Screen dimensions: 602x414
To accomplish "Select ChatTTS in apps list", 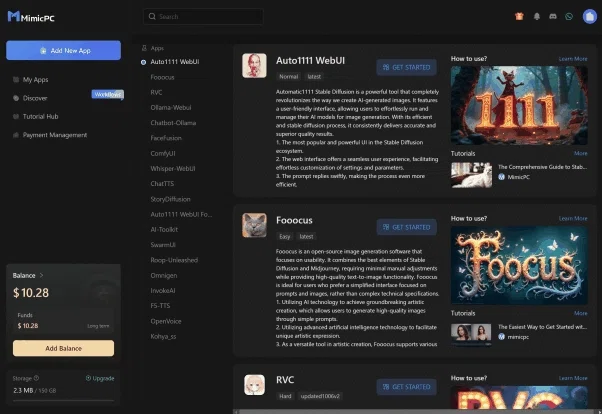I will click(162, 184).
